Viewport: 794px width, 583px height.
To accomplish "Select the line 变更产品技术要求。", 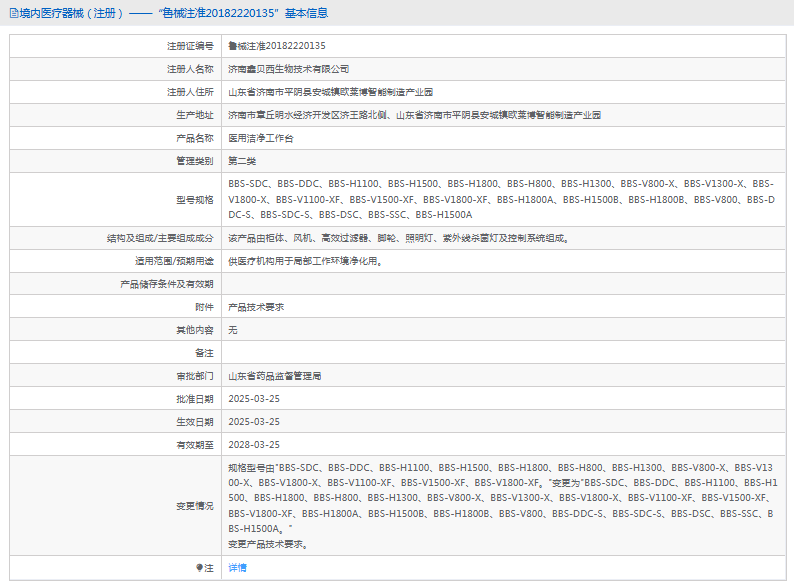I will click(x=267, y=545).
